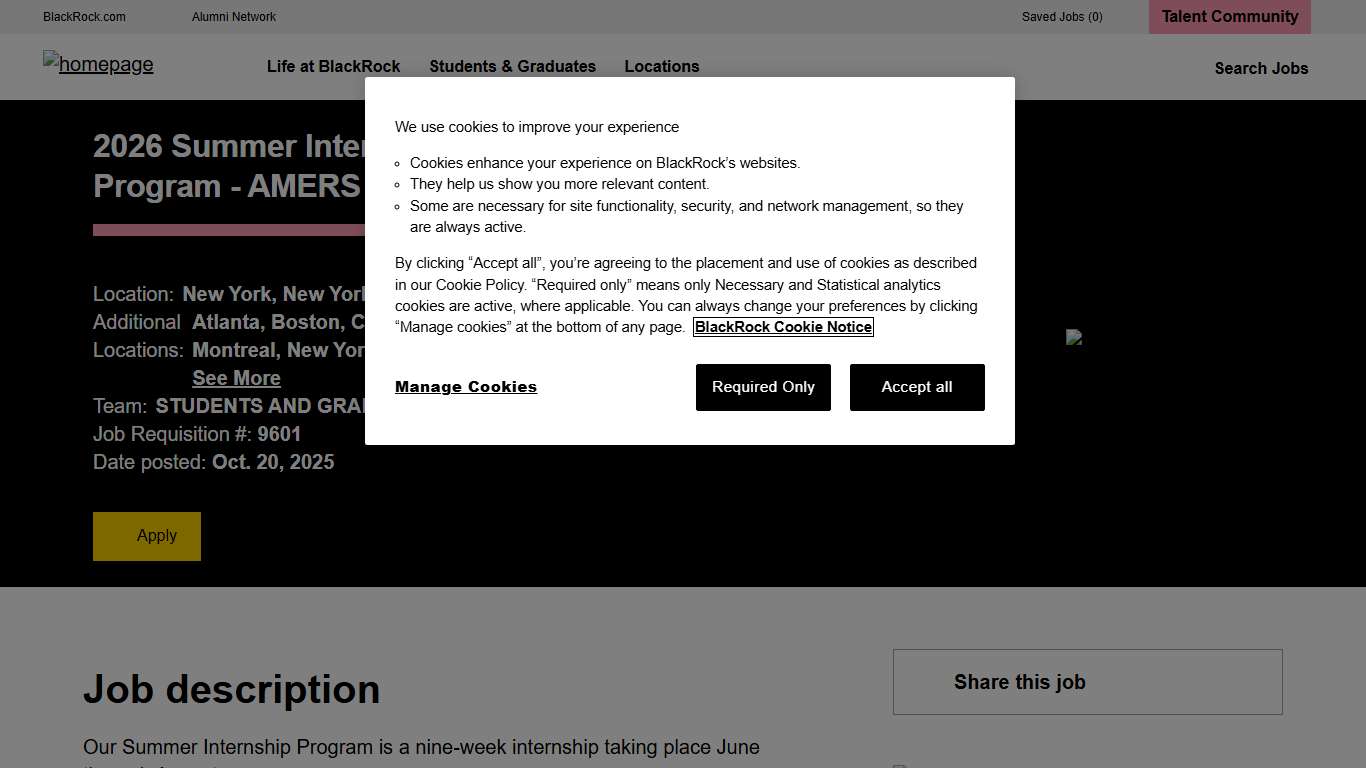This screenshot has width=1366, height=768.
Task: Open Manage Cookies preferences
Action: click(x=466, y=387)
